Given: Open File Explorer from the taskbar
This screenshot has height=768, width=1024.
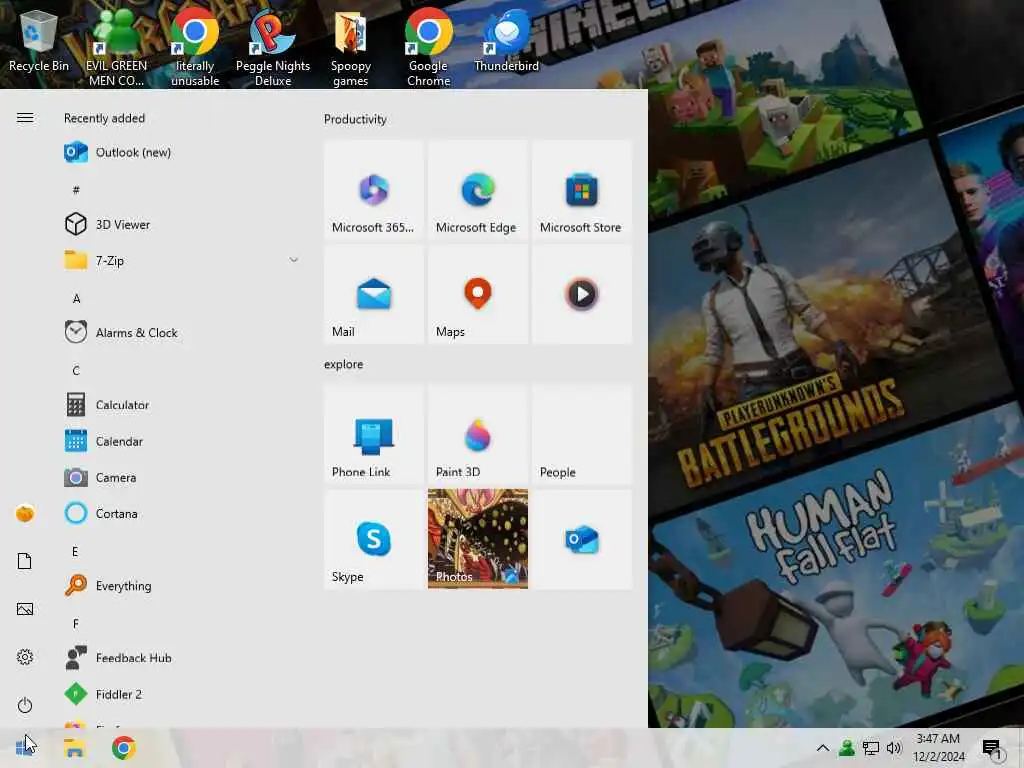Looking at the screenshot, I should click(74, 748).
